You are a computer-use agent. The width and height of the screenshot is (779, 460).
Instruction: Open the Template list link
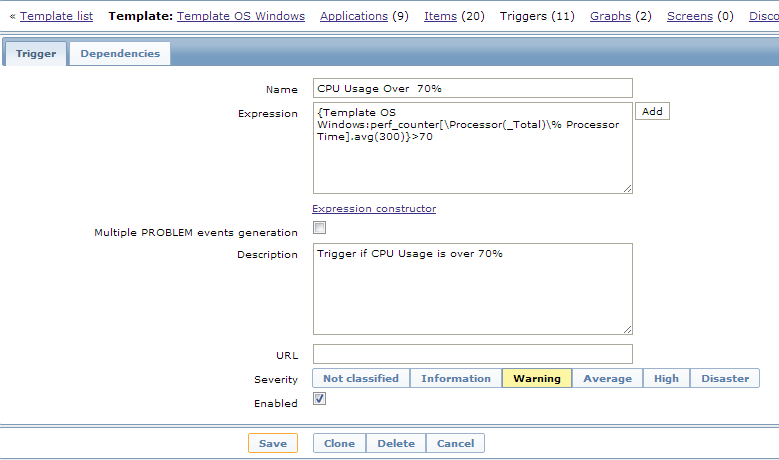click(56, 16)
